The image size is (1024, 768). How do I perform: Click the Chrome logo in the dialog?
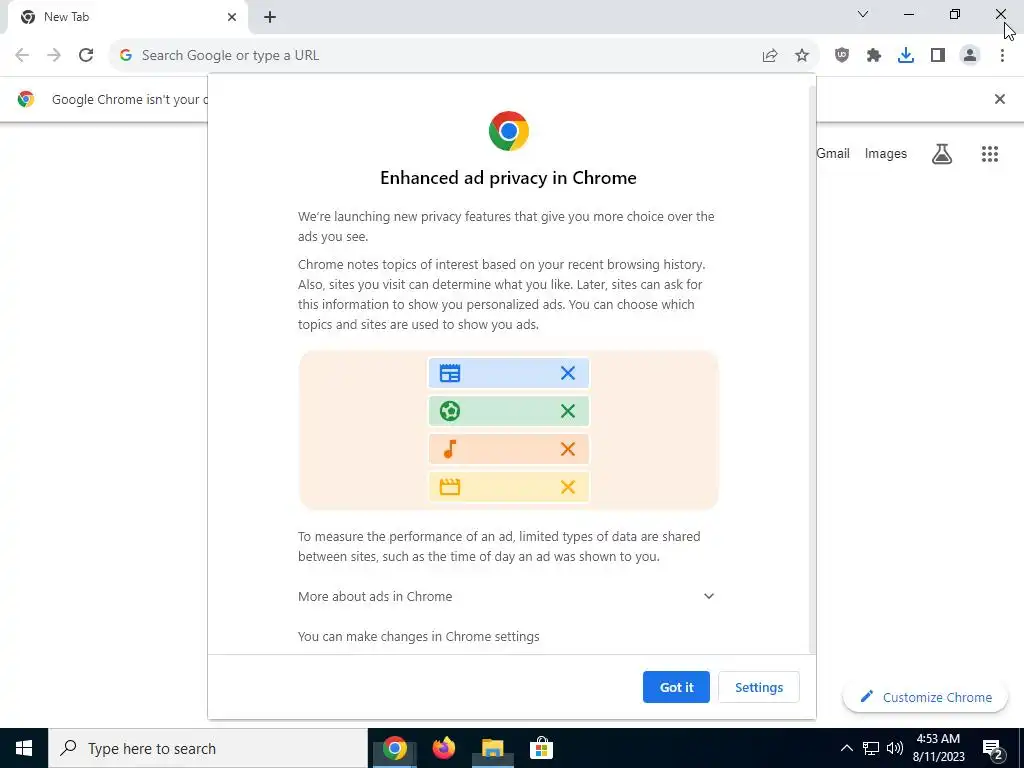[x=509, y=131]
